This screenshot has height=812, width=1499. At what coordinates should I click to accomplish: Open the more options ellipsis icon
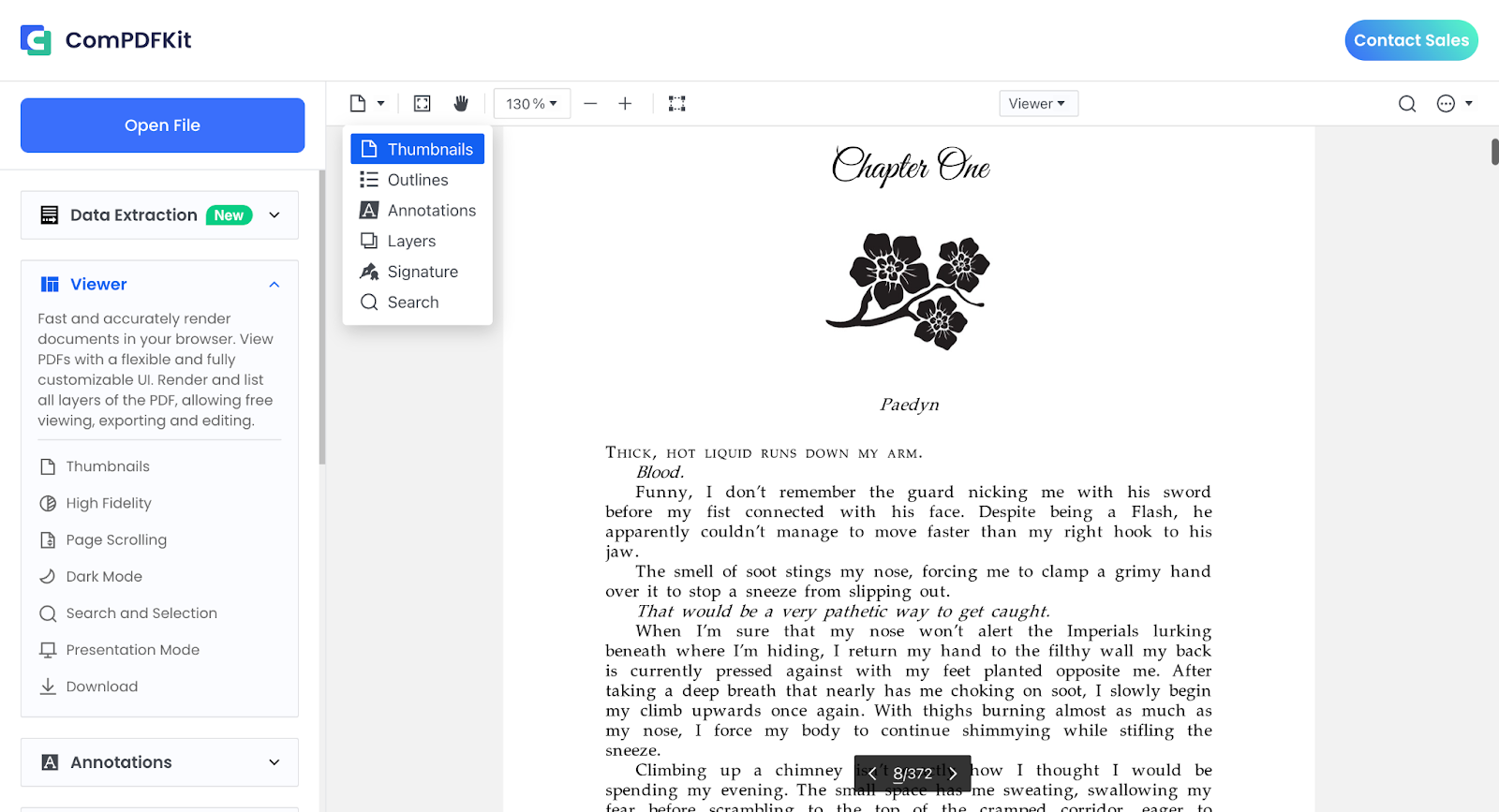[1446, 104]
